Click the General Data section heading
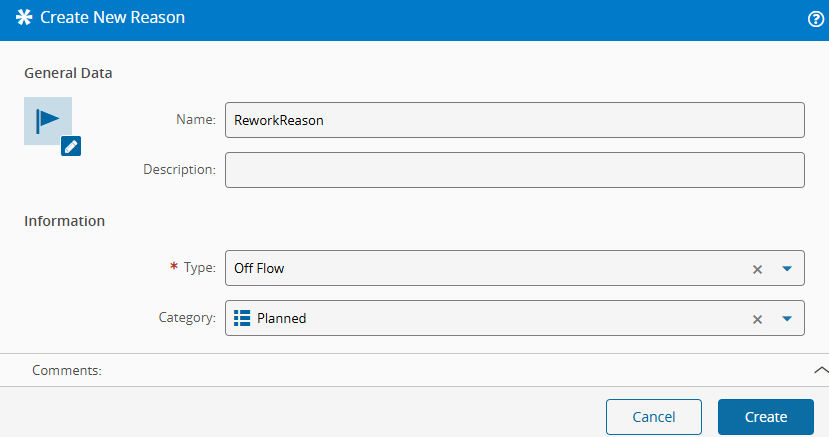The height and width of the screenshot is (437, 829). click(x=68, y=73)
